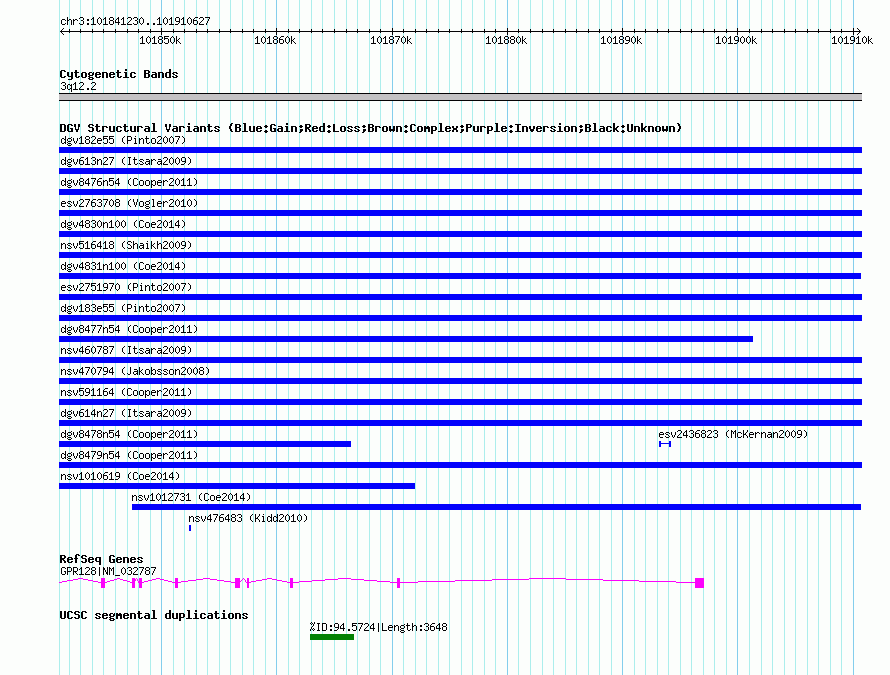Select the dgv4830n100 (Coe2014) label

(123, 224)
